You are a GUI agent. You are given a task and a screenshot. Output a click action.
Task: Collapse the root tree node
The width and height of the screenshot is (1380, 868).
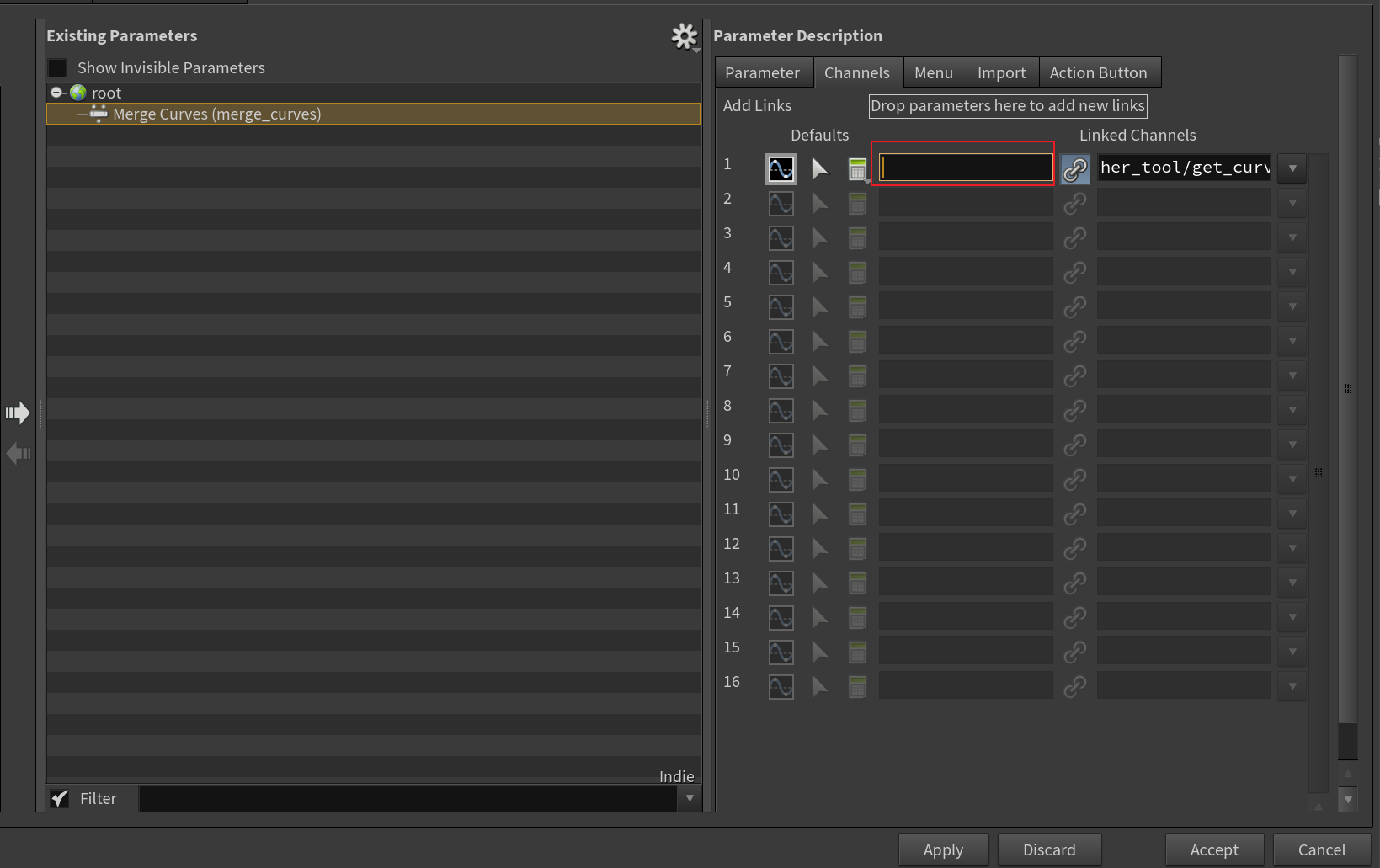(56, 93)
